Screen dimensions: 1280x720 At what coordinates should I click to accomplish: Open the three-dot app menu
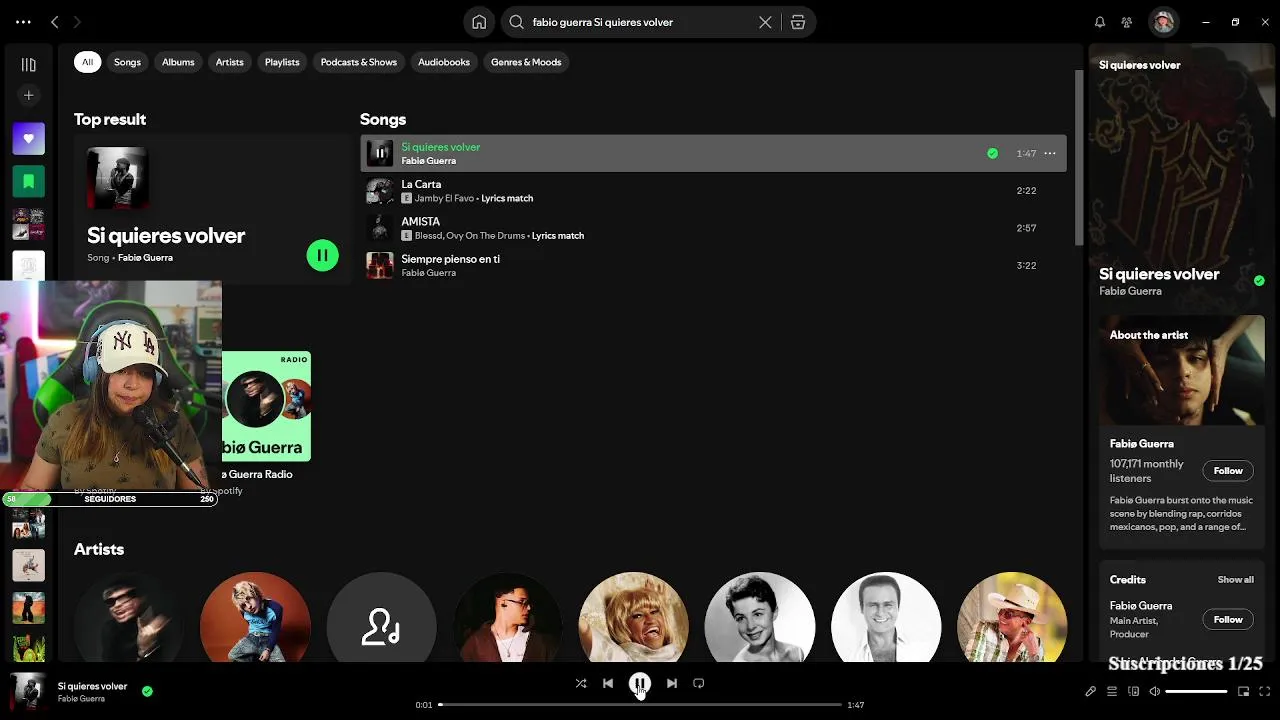[23, 22]
